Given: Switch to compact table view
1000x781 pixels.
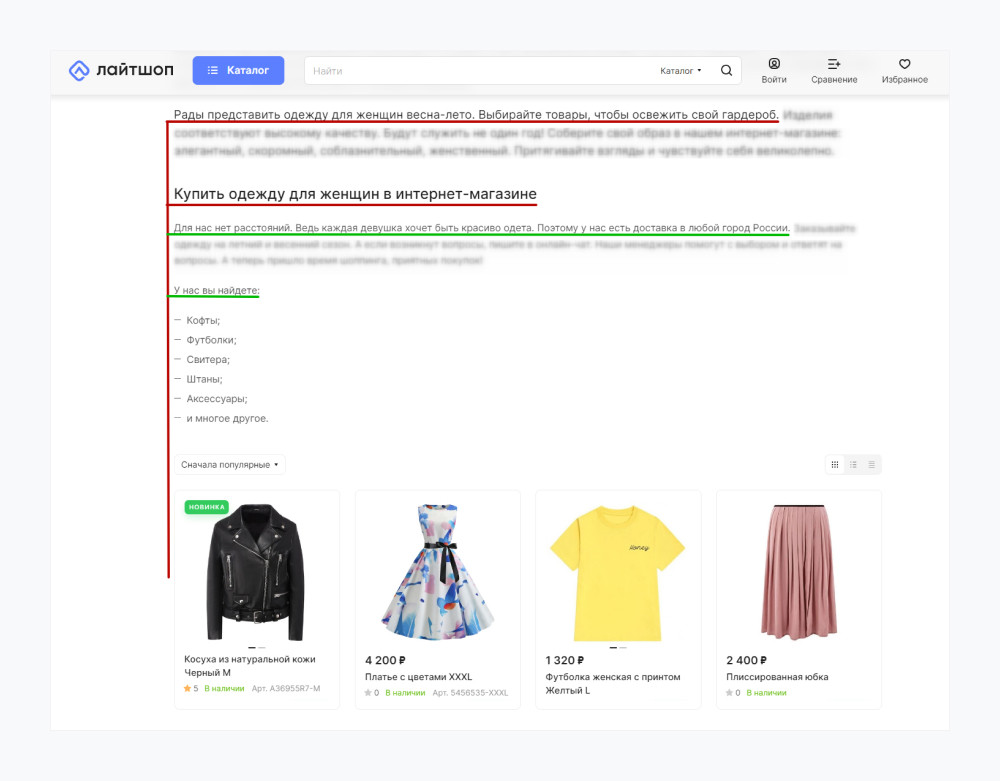Looking at the screenshot, I should tap(871, 465).
